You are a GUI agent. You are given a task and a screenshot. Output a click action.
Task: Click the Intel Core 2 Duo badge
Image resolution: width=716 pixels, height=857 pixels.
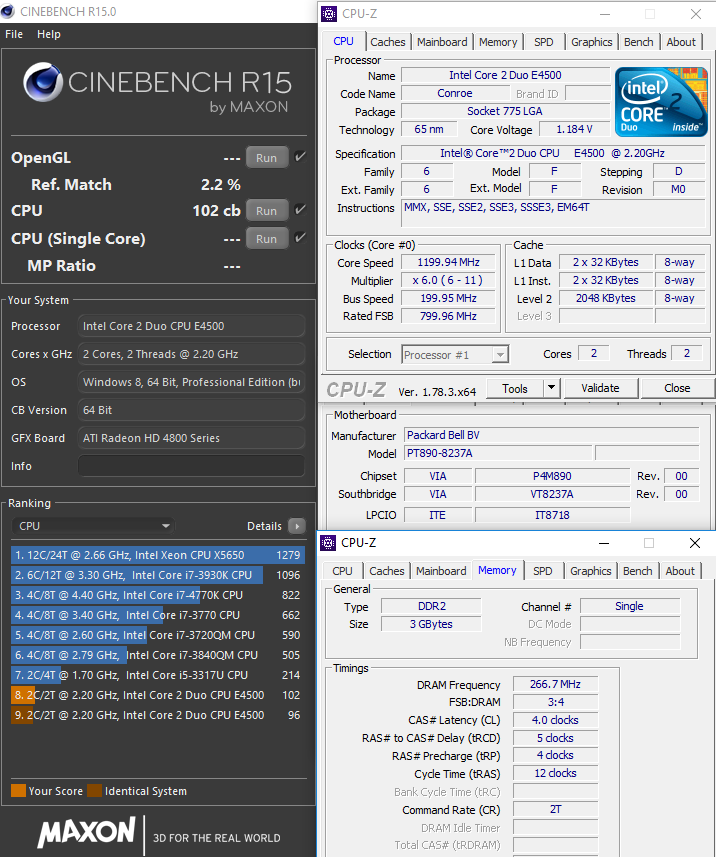click(x=661, y=102)
